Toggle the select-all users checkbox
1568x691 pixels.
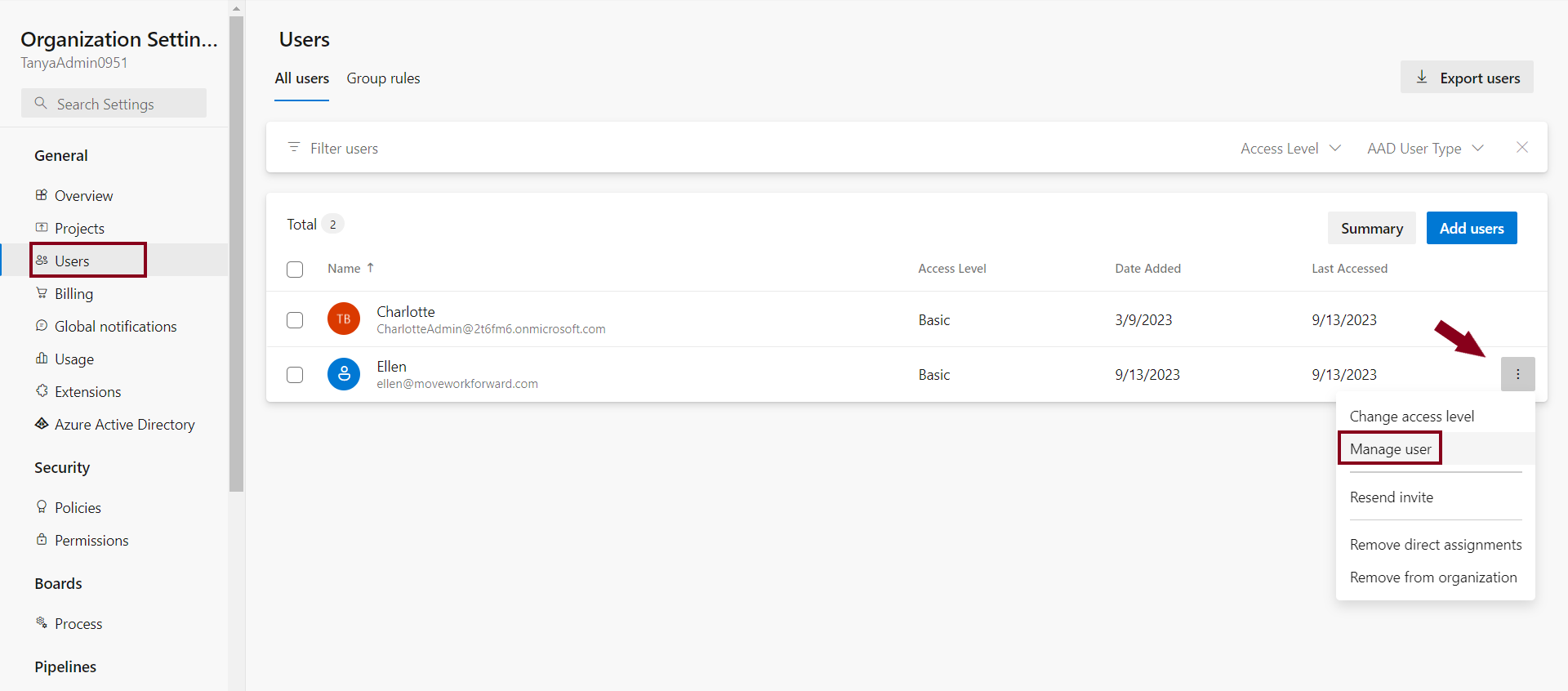(295, 270)
